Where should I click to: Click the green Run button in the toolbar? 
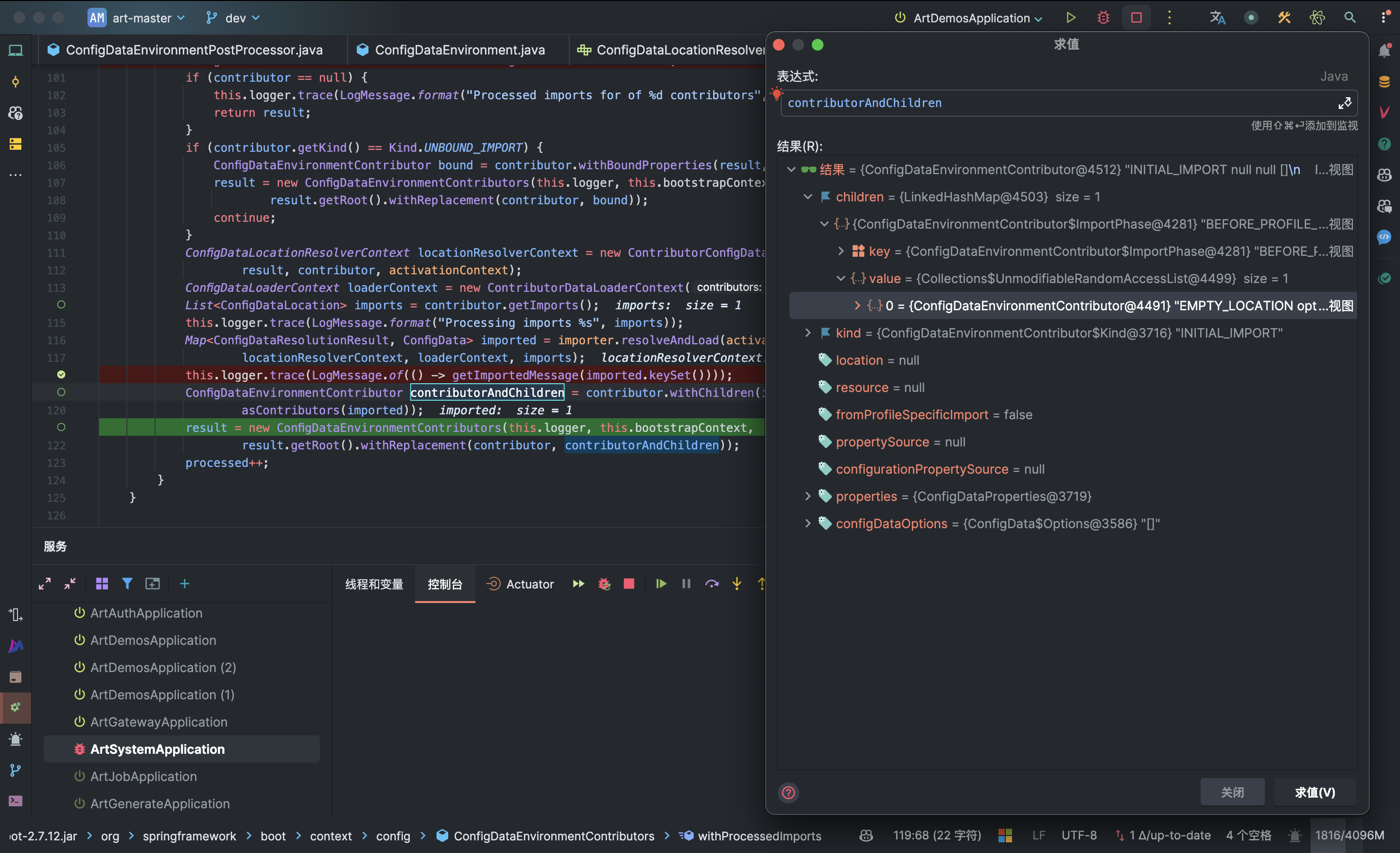1070,18
